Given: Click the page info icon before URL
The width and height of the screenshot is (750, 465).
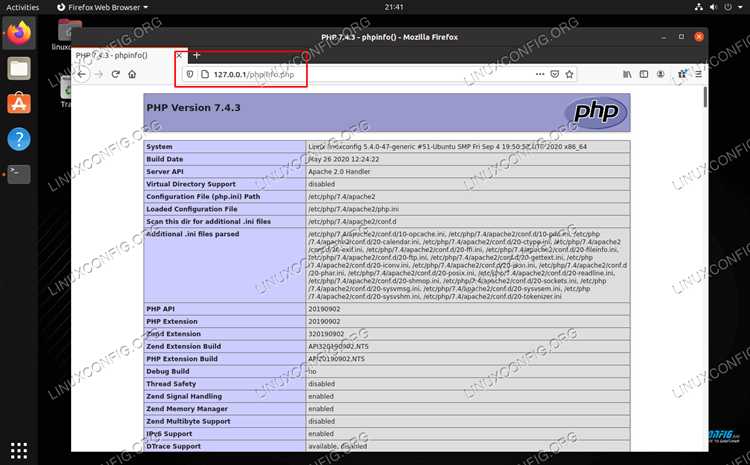Looking at the screenshot, I should 205,74.
